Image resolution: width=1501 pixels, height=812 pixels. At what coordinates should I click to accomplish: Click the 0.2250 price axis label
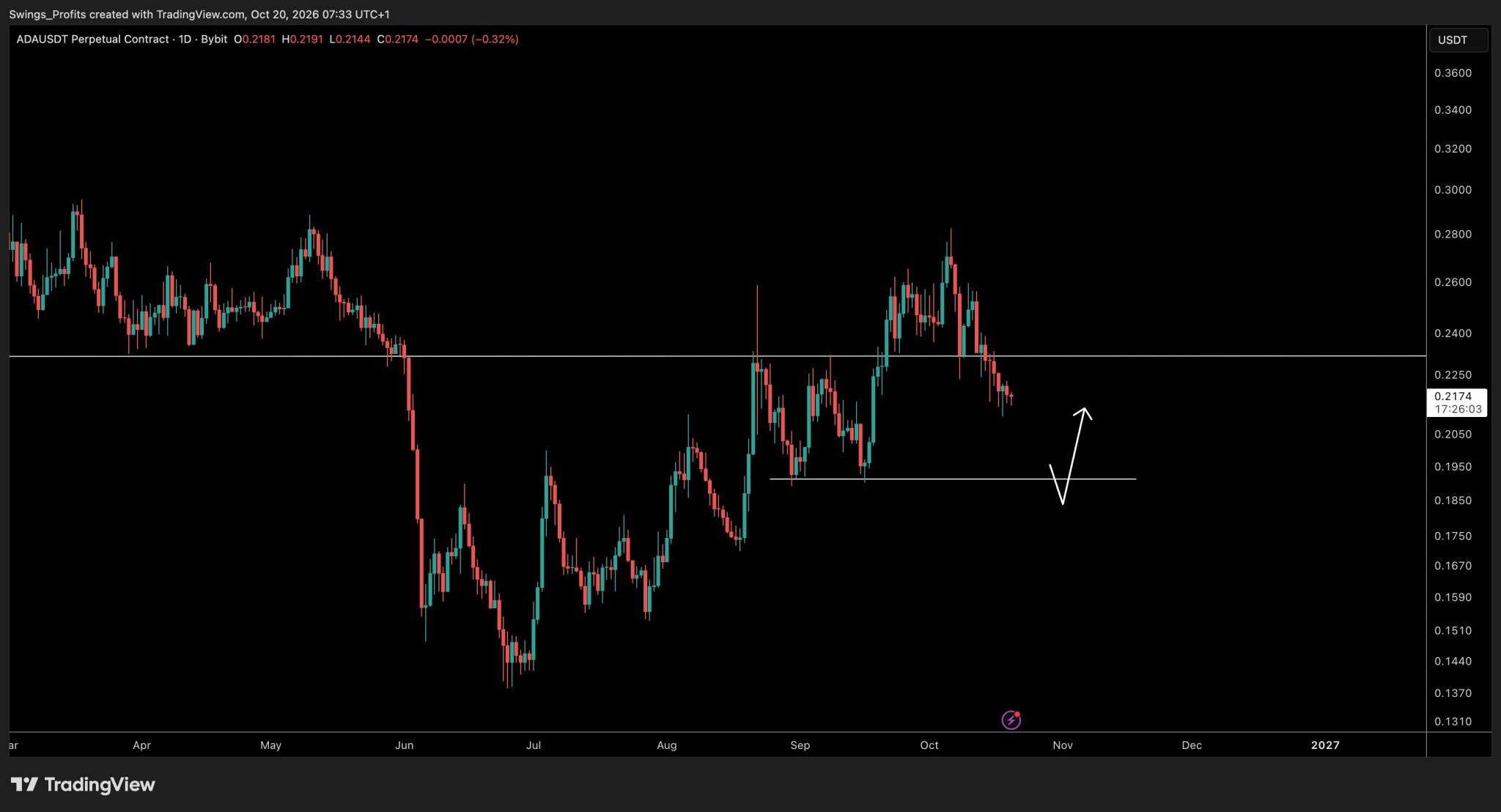coord(1453,375)
